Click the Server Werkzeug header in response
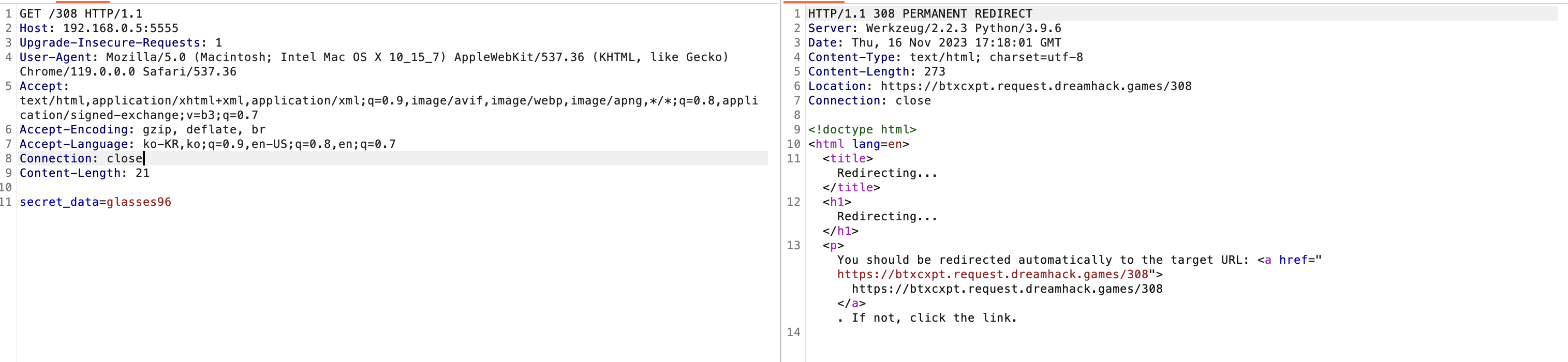Screen dimensions: 1568x362 click(x=935, y=28)
